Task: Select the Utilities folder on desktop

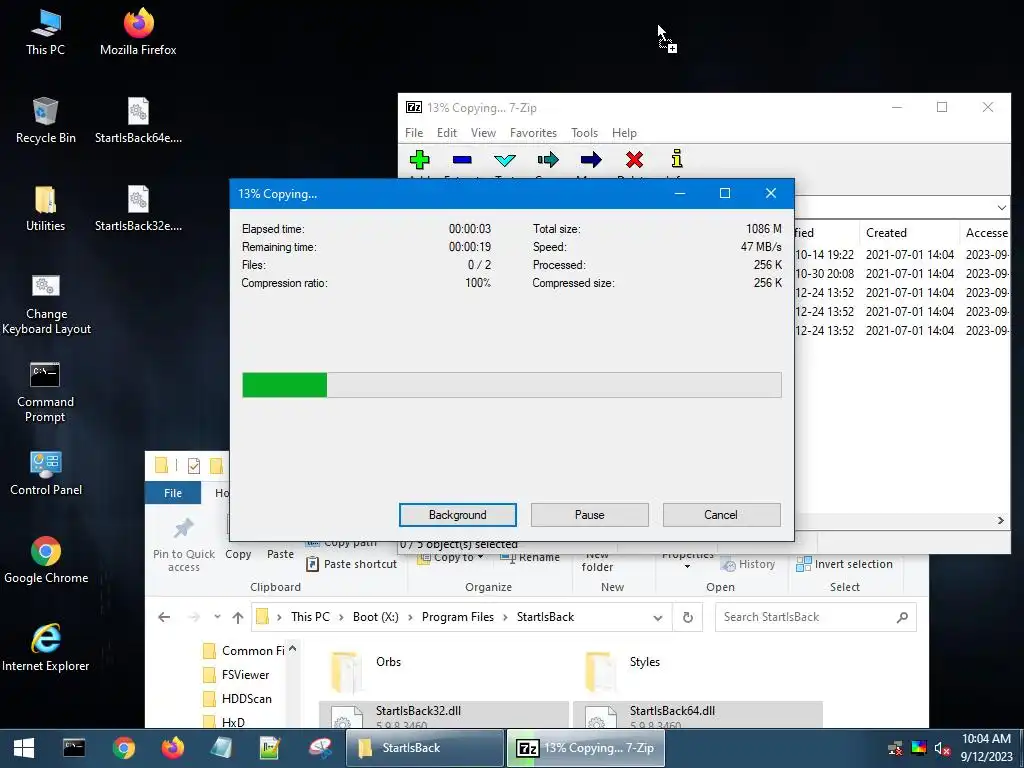Action: [45, 209]
